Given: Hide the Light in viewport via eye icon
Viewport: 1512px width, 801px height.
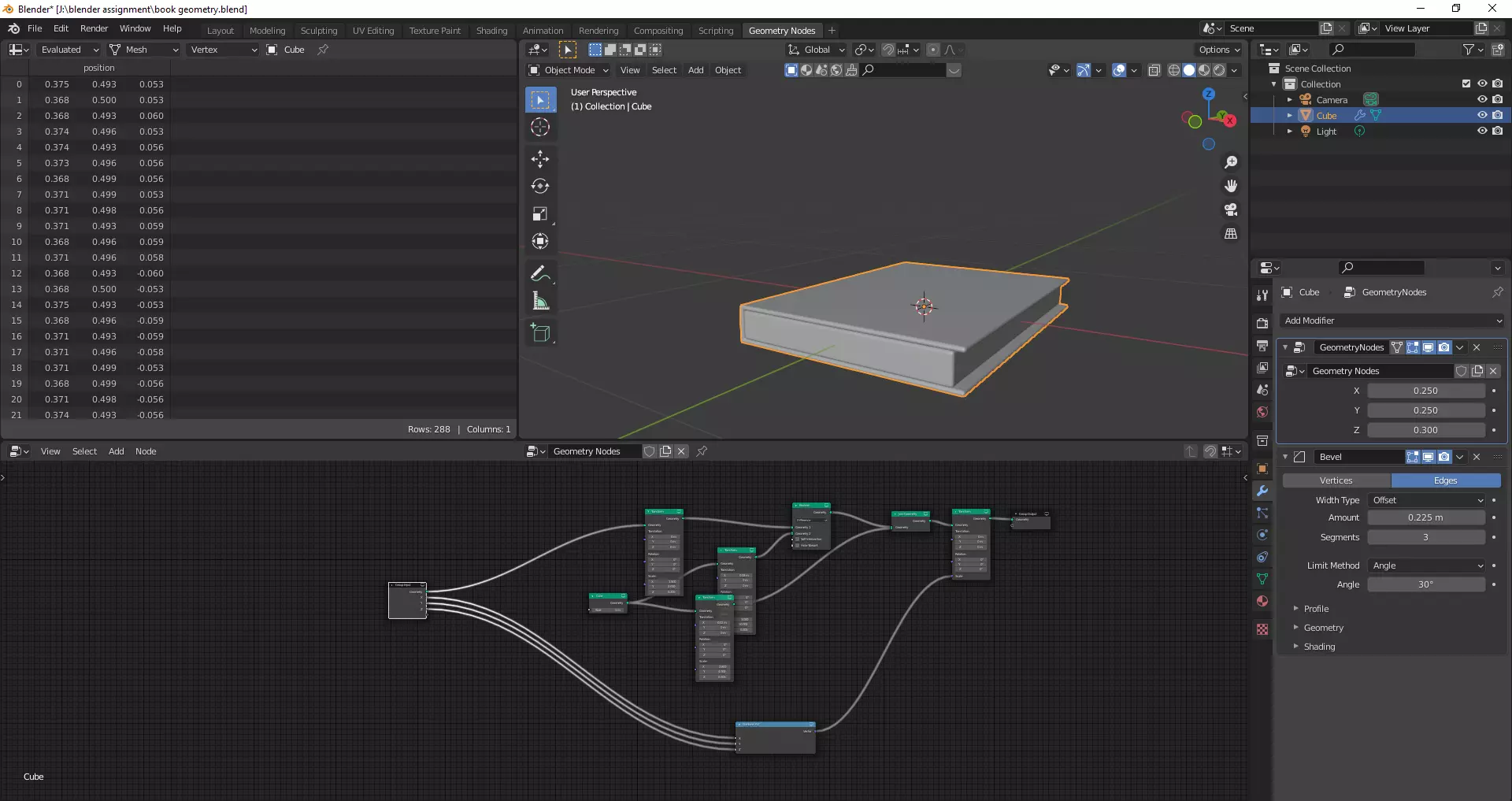Looking at the screenshot, I should [1482, 131].
